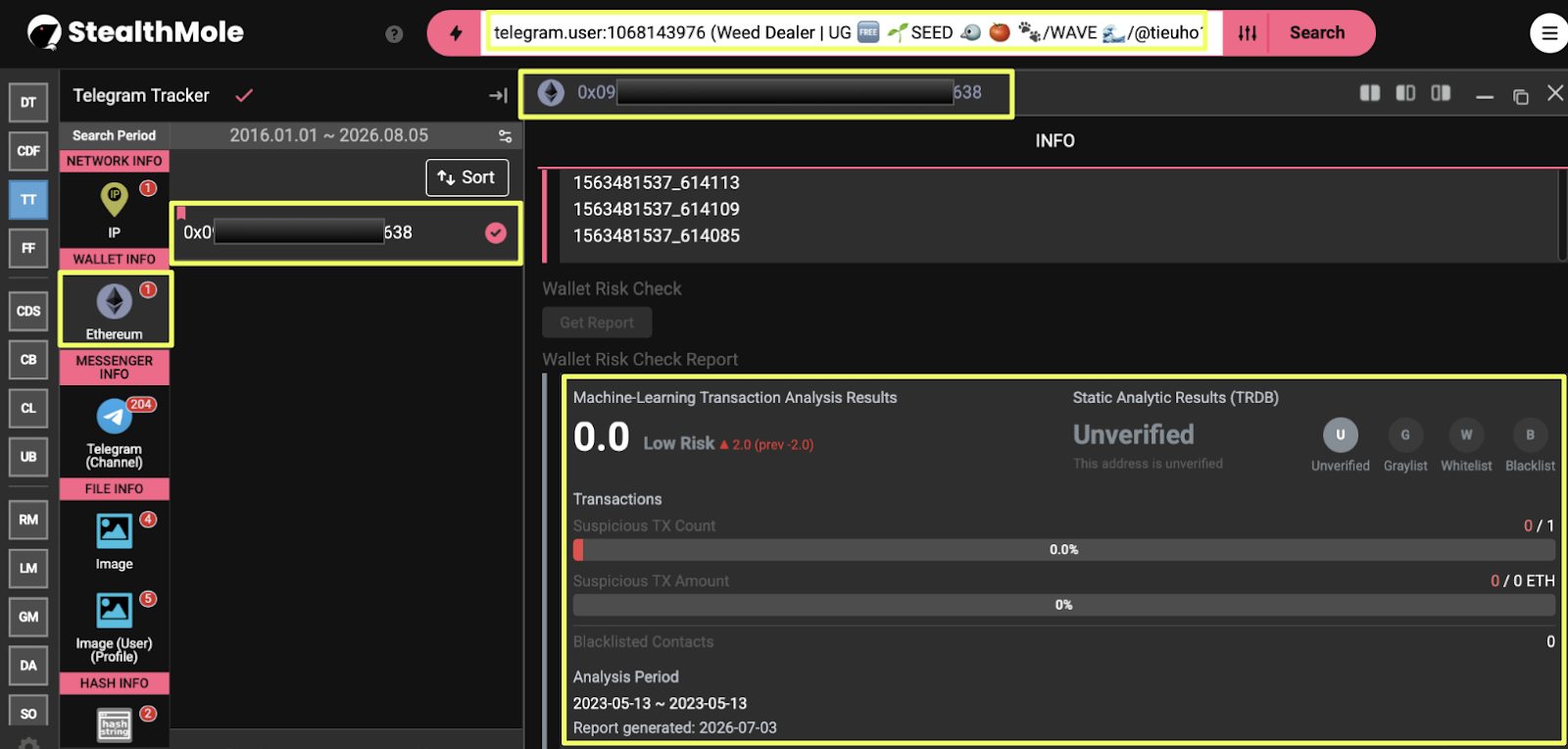Click the Sort button

467,177
